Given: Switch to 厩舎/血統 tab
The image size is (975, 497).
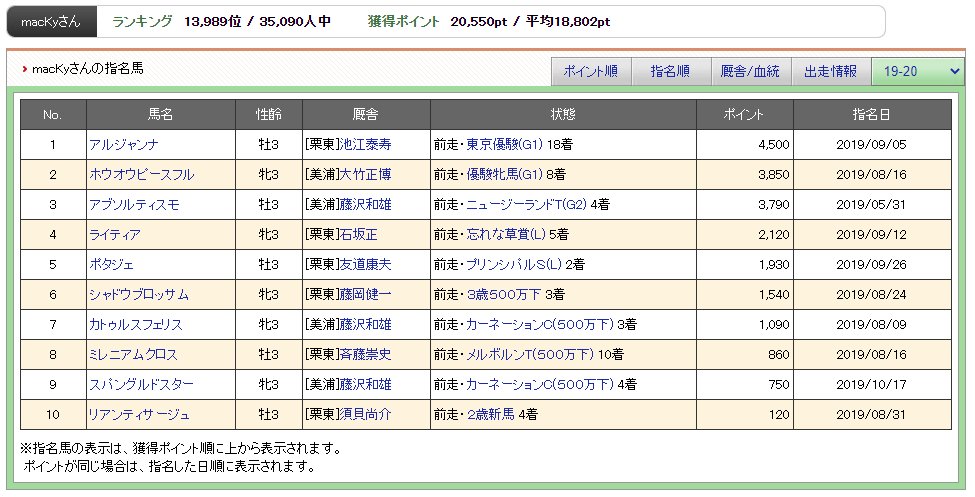Looking at the screenshot, I should 750,72.
